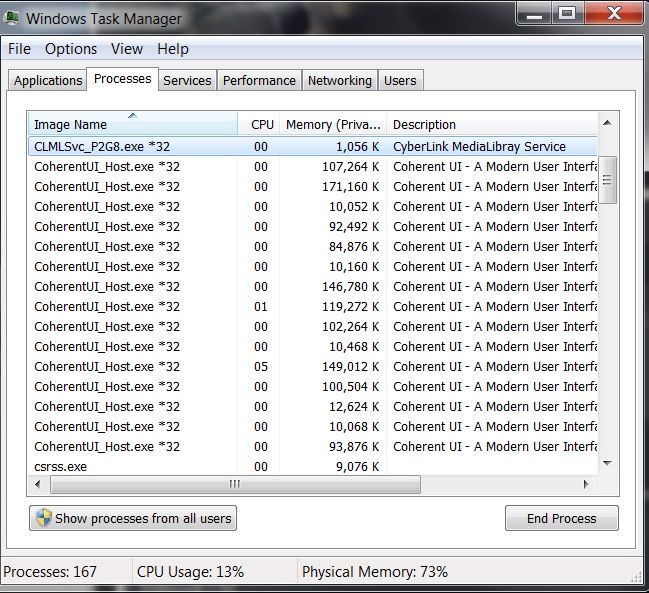Viewport: 649px width, 593px height.
Task: Switch to the Services tab
Action: pos(187,80)
